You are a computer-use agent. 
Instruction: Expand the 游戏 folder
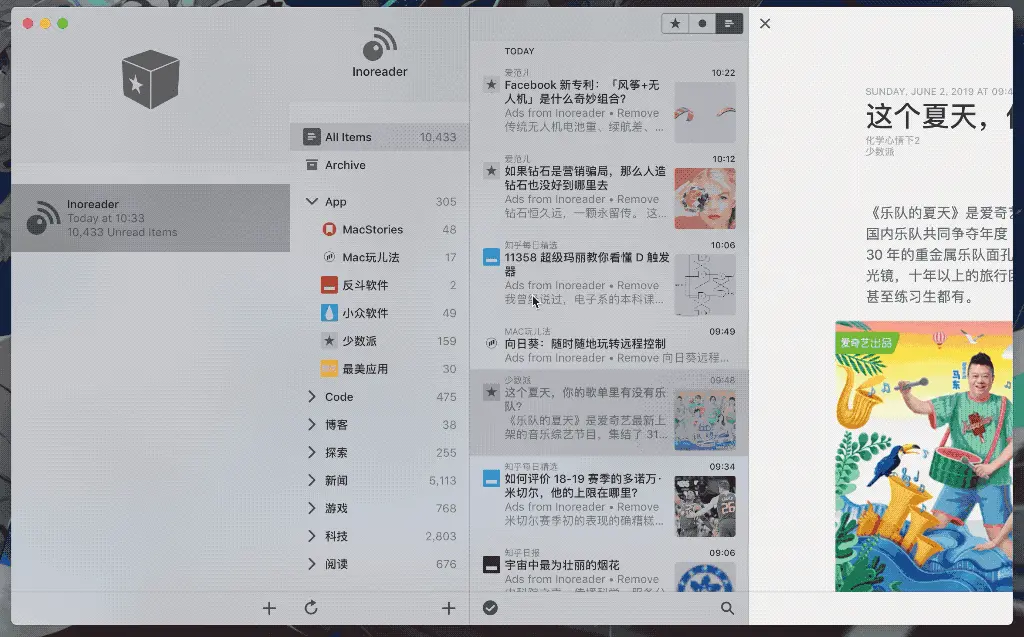[x=312, y=508]
